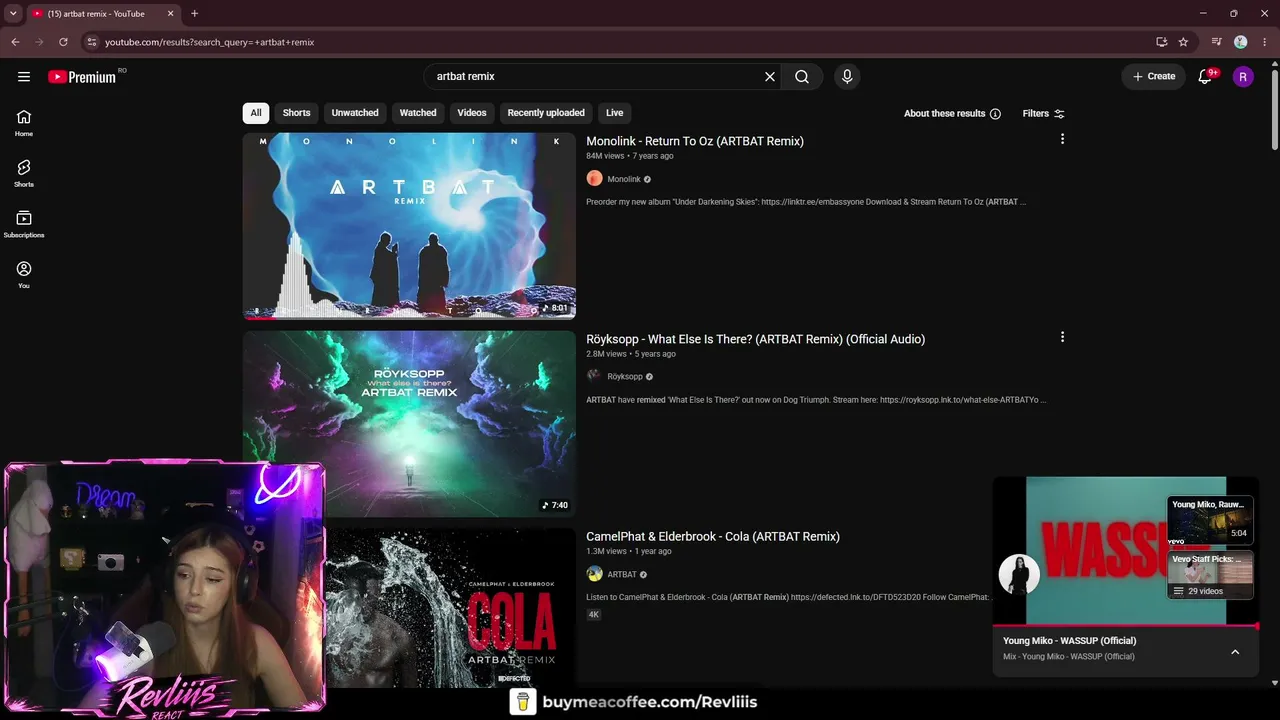Screen dimensions: 1280x720
Task: Open the tab search dropdown arrow
Action: [x=13, y=14]
